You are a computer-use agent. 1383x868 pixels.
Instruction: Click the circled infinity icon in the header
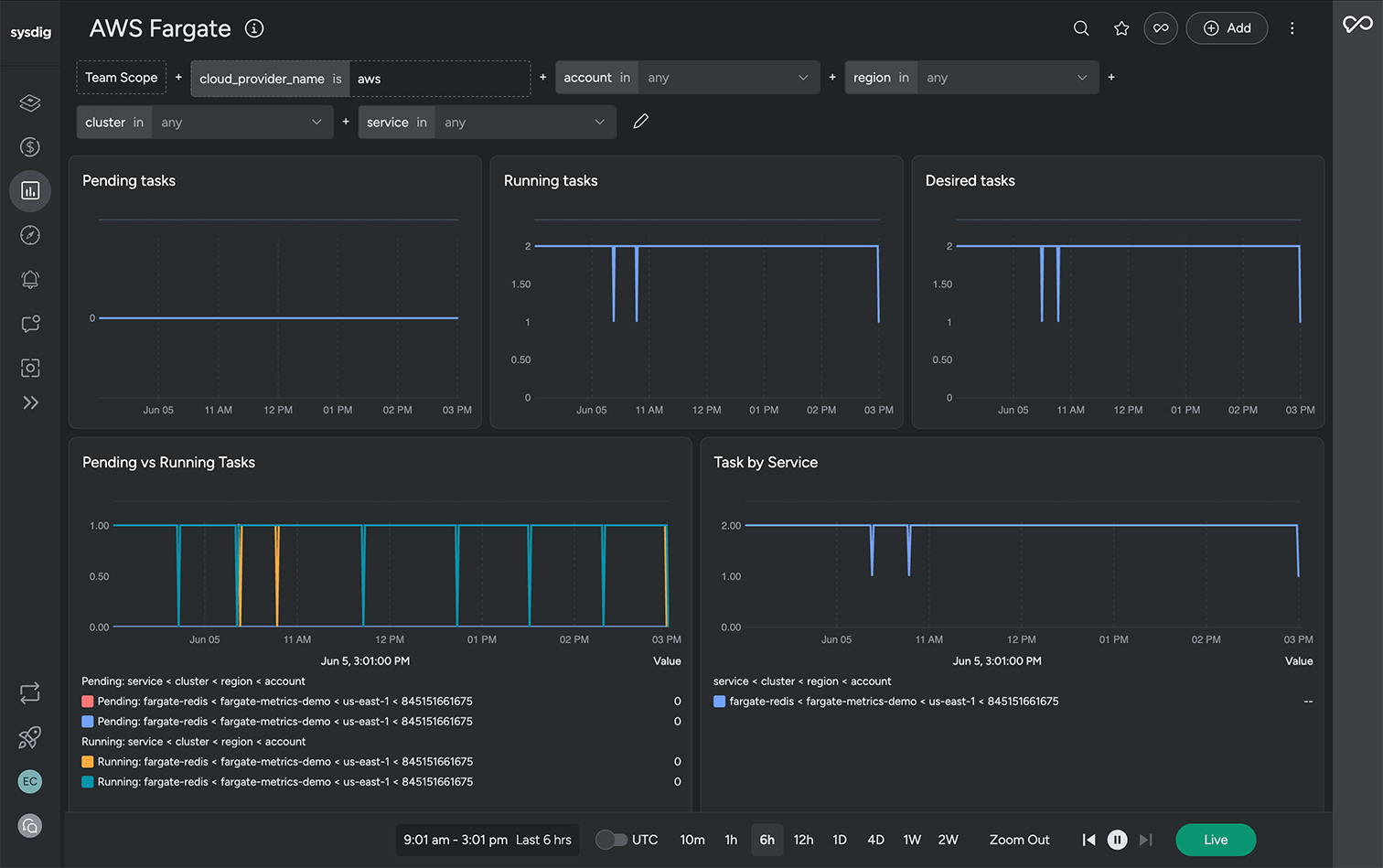(1161, 28)
